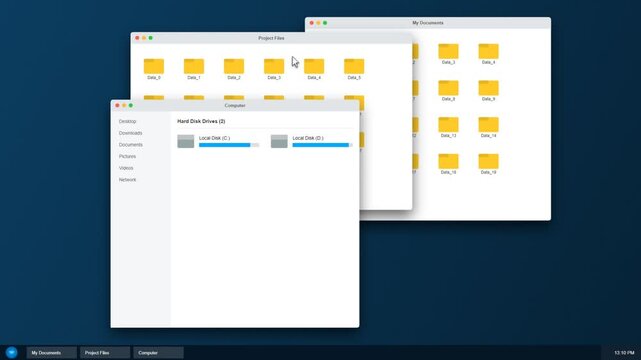
Task: Click the Data_4 folder in Project Files
Action: [x=314, y=66]
